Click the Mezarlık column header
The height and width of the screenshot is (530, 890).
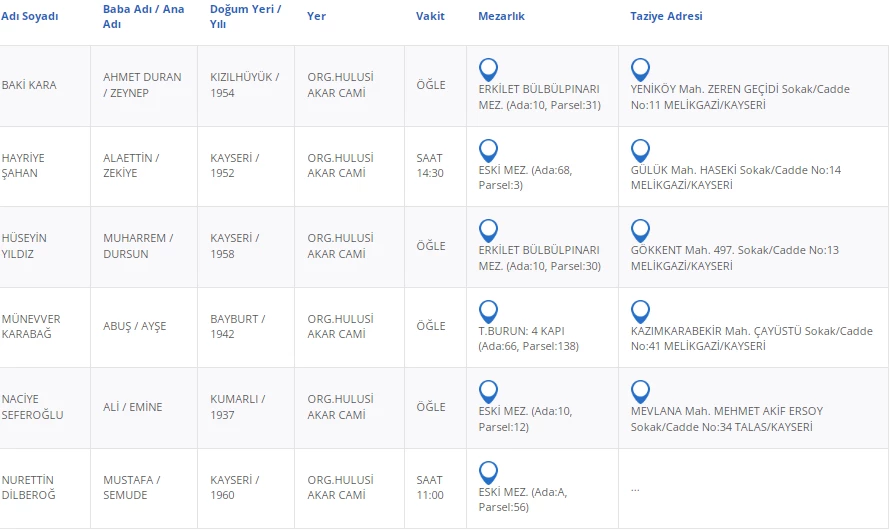point(501,17)
